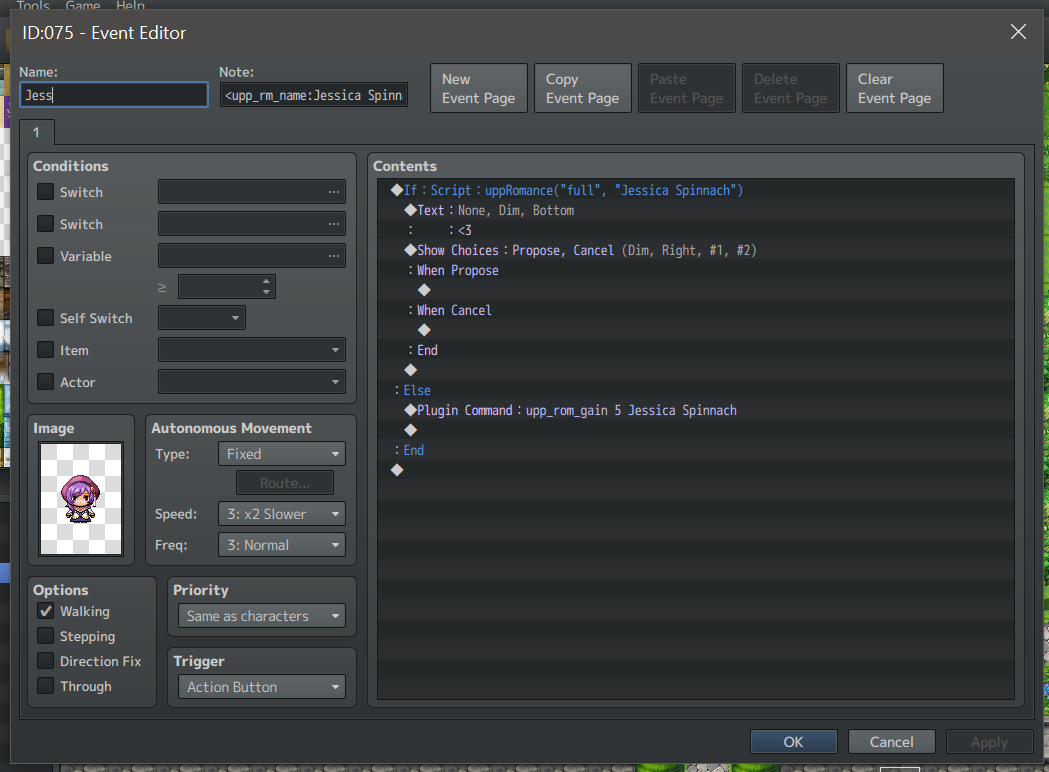Select the If Script uppRomance command line

tap(695, 191)
